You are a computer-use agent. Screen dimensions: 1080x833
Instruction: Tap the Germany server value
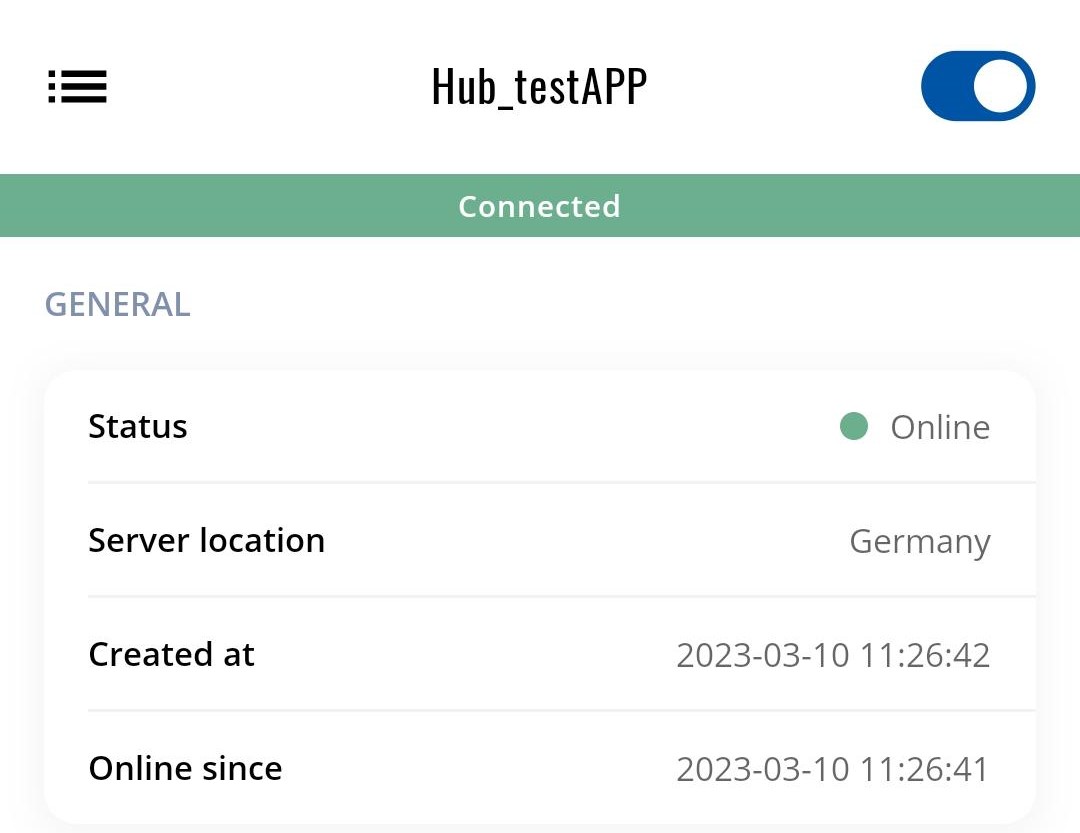(x=919, y=542)
